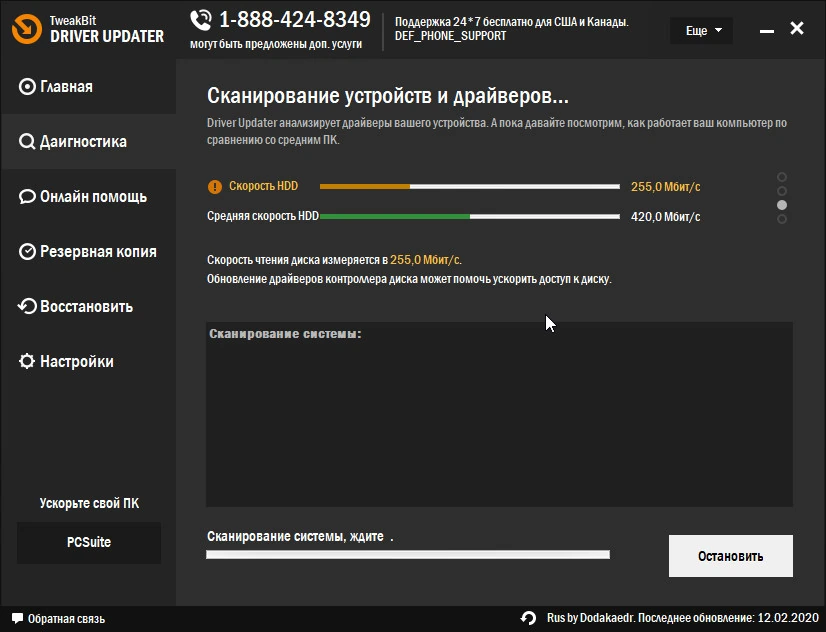Click the Обратная связь speech bubble icon
Screen dimensions: 826x632
pyautogui.click(x=17, y=618)
